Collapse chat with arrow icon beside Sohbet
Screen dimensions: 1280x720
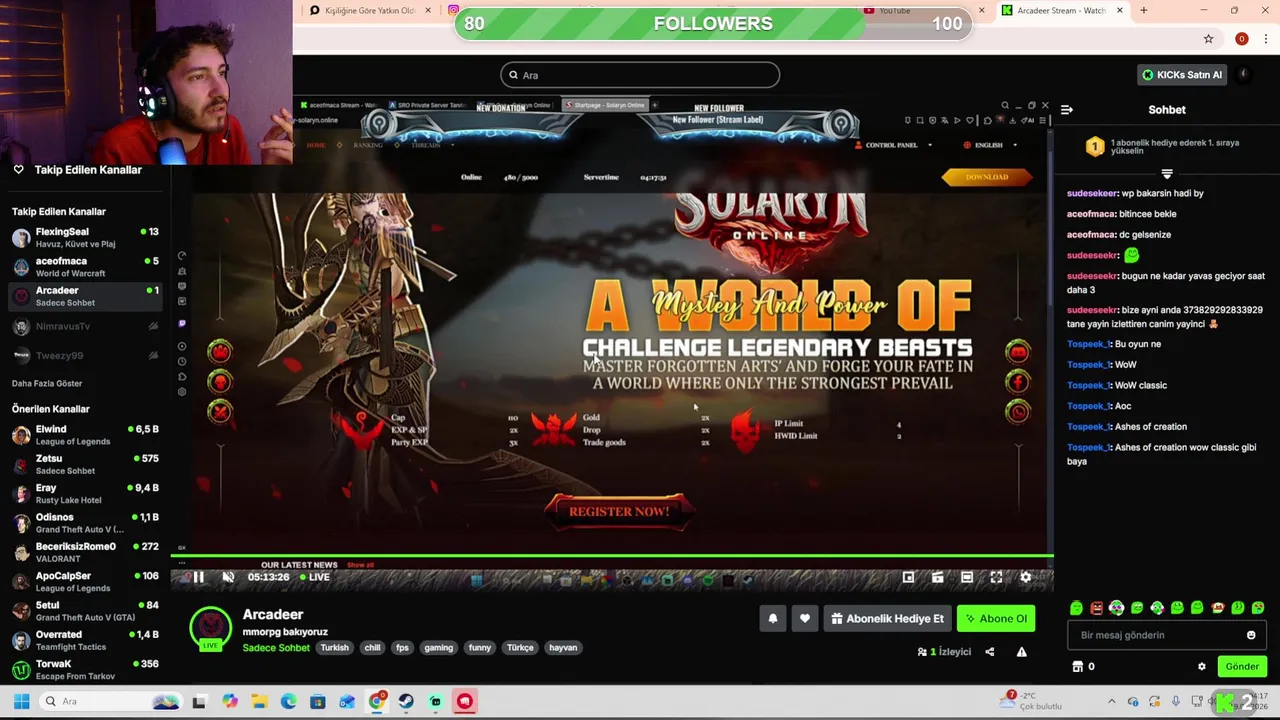point(1067,110)
